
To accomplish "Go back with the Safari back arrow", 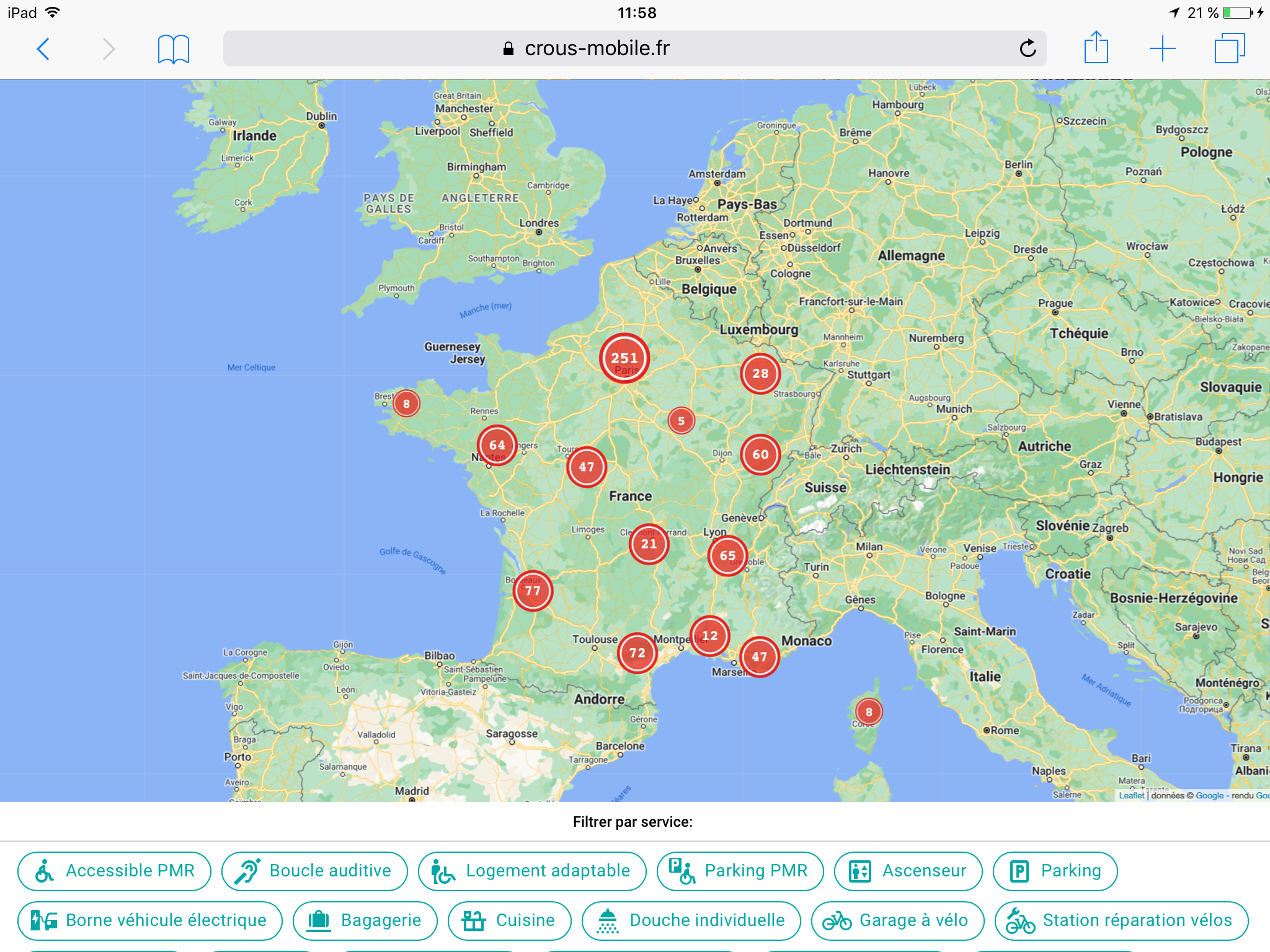I will 43,48.
